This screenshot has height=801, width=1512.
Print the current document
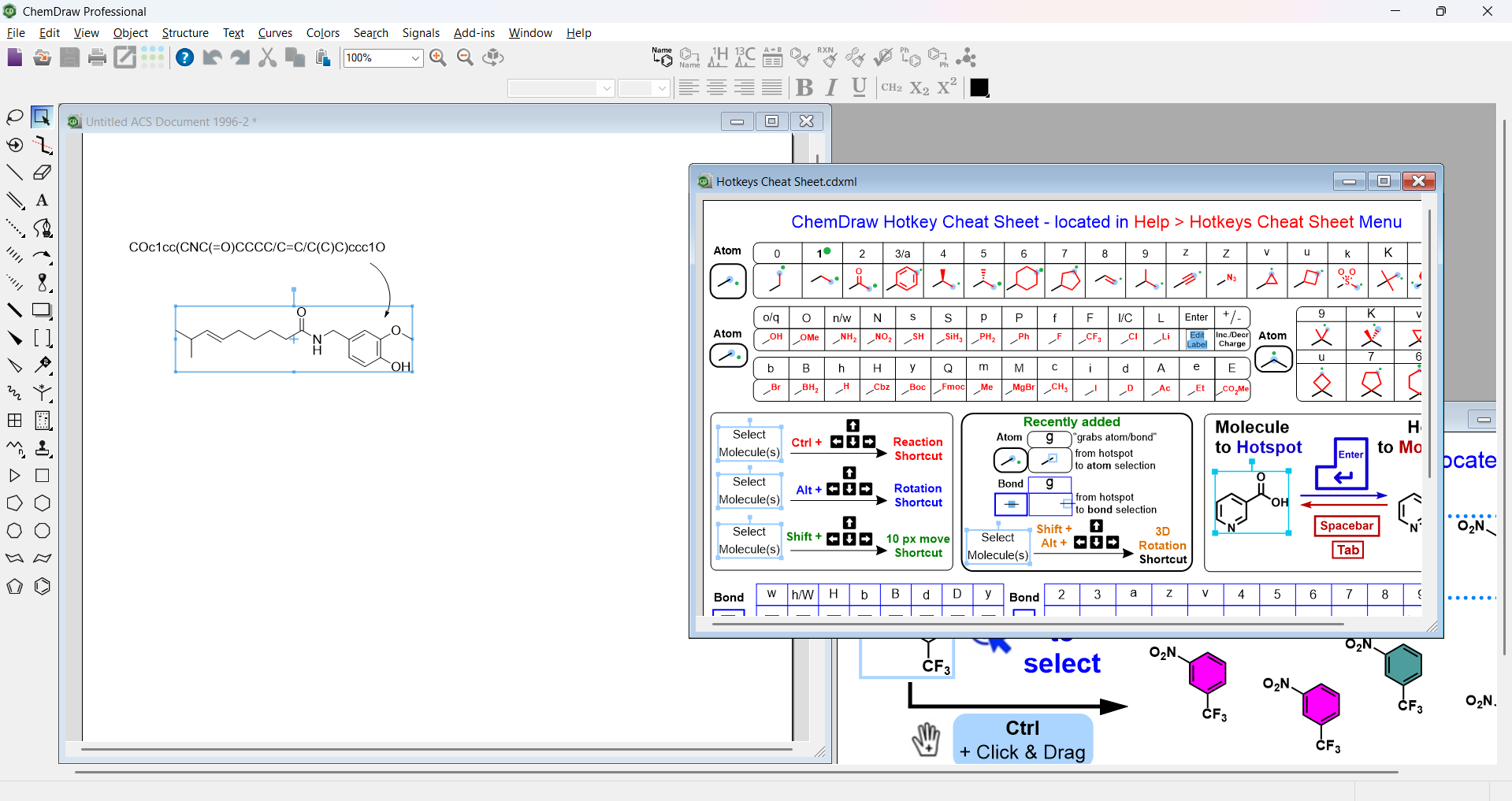point(98,57)
